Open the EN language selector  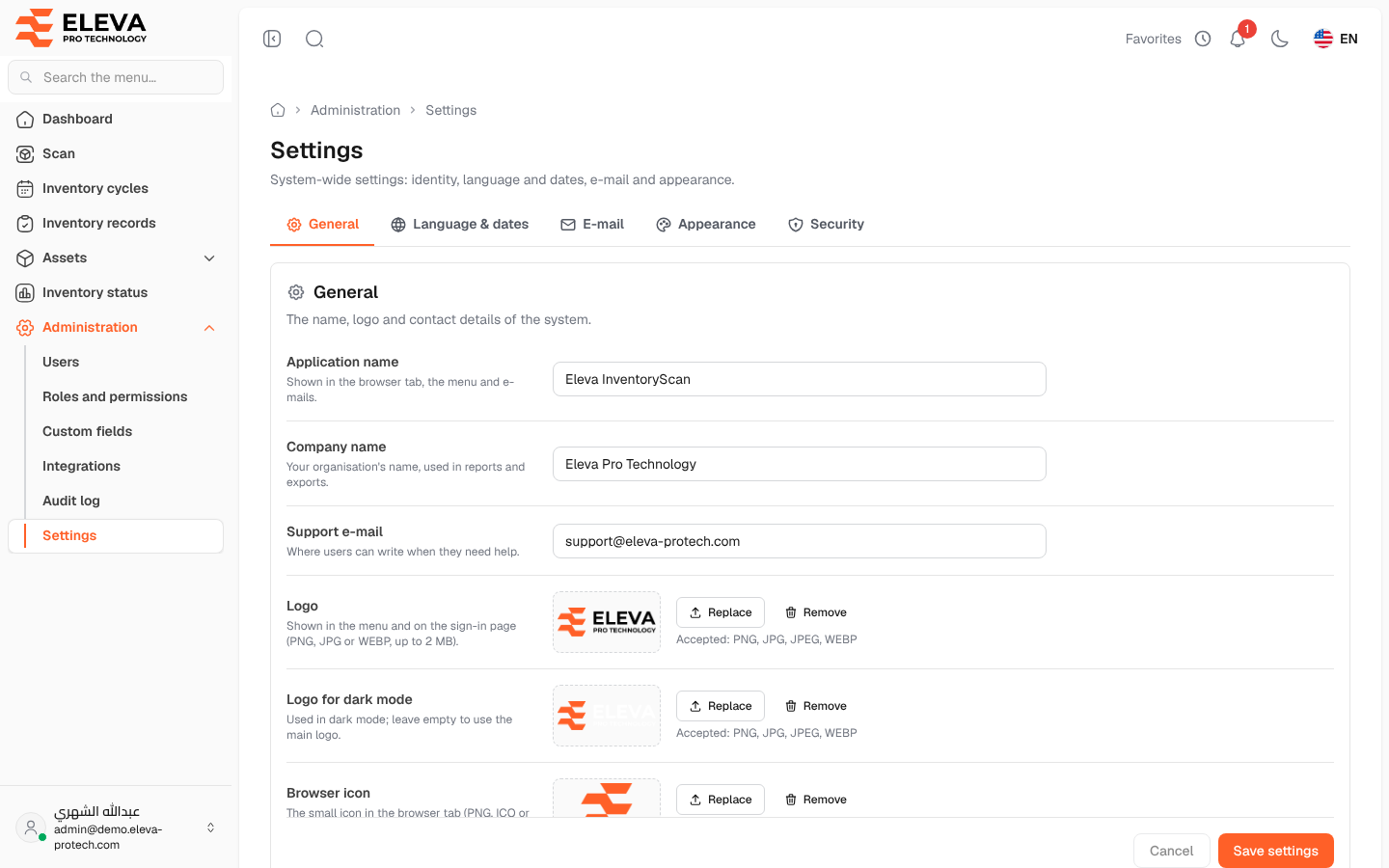[x=1336, y=39]
